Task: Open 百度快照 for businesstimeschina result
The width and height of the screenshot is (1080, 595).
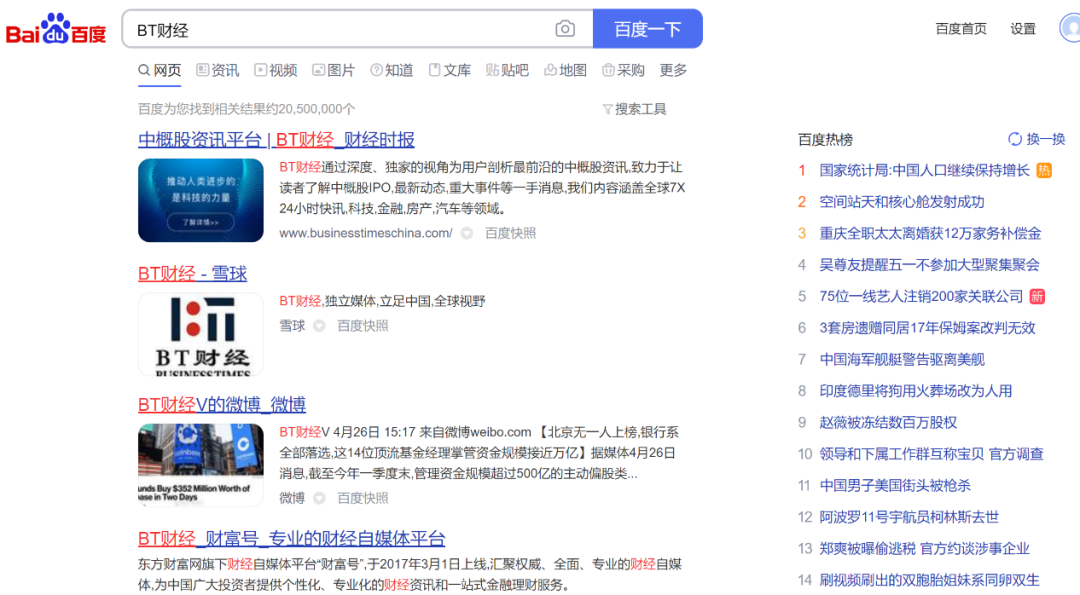Action: (x=510, y=233)
